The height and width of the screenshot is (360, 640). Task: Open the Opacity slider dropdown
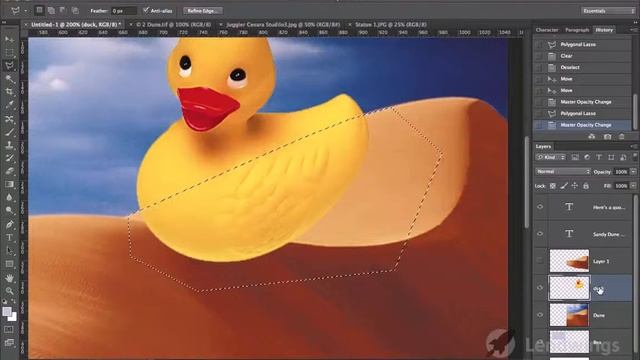633,172
